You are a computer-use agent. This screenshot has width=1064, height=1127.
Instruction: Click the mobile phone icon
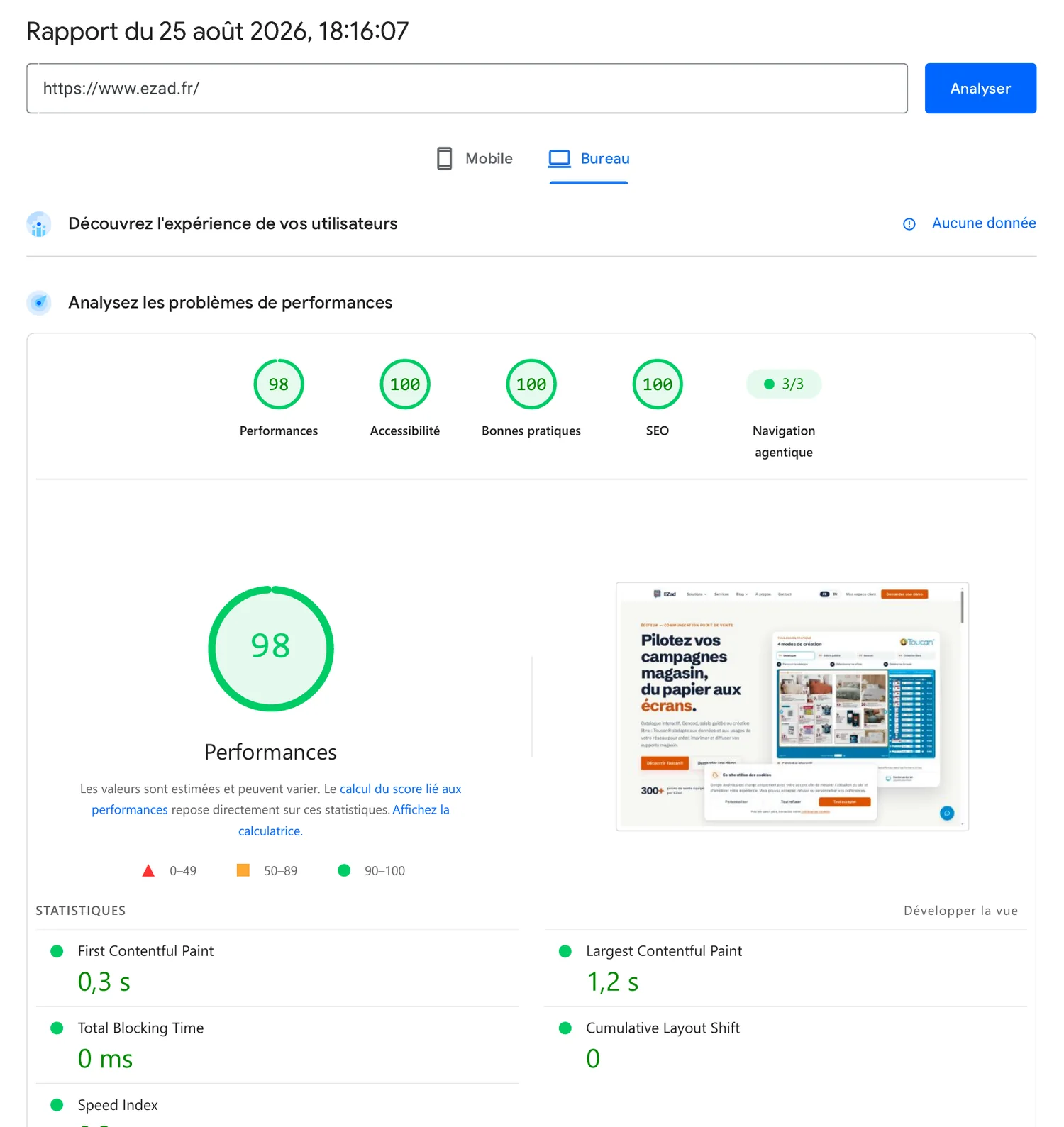click(445, 158)
